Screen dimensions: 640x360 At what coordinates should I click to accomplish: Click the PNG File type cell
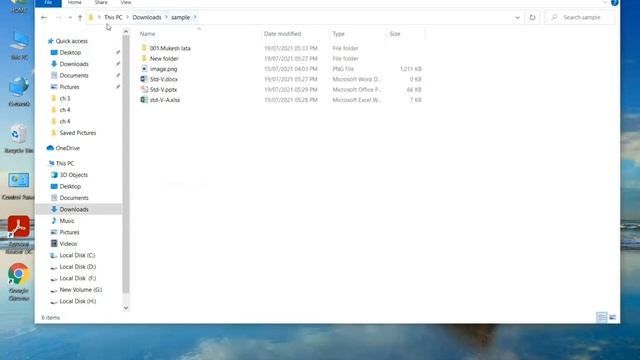click(x=343, y=69)
